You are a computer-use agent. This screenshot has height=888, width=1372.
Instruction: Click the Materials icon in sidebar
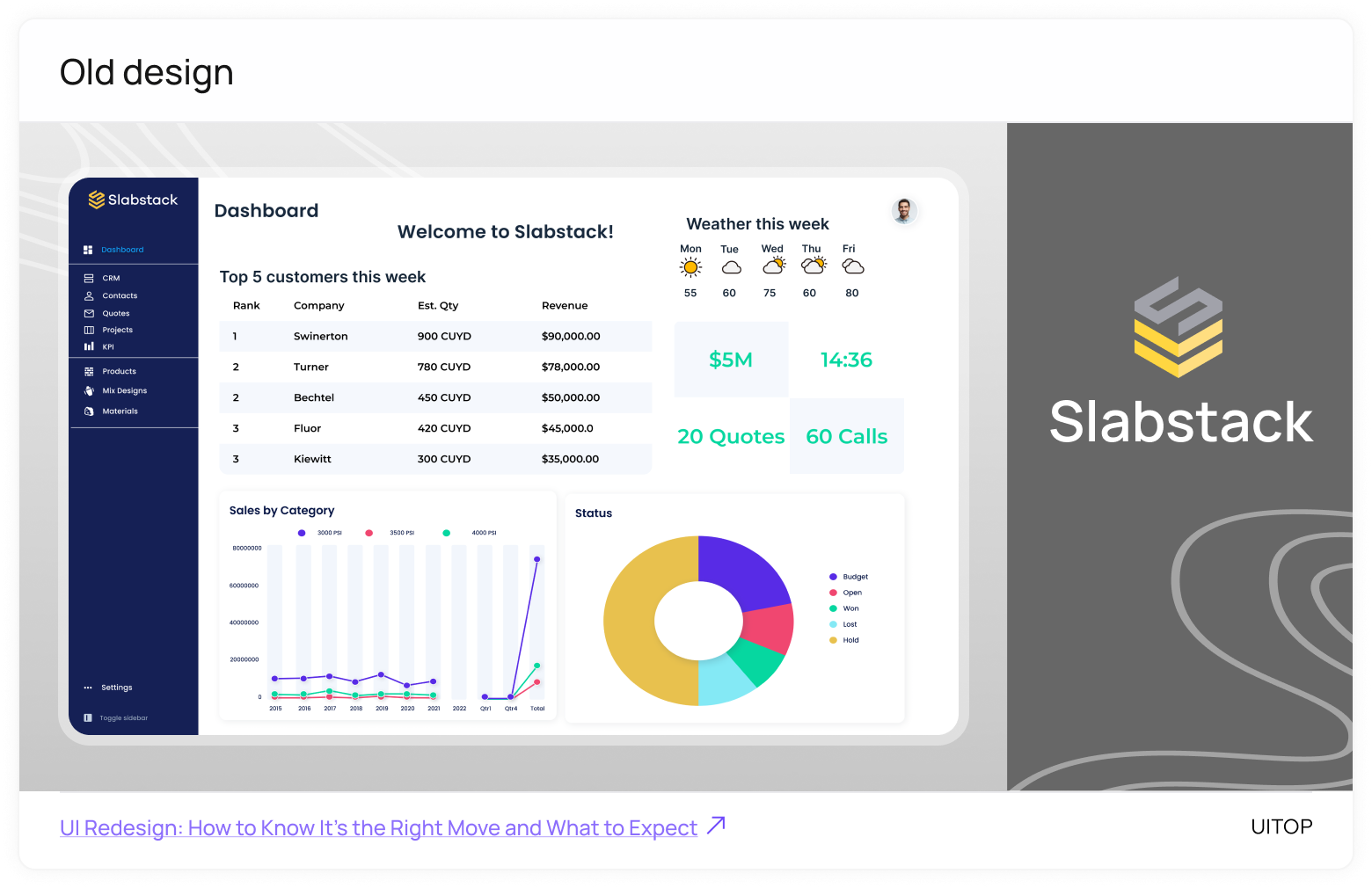[89, 411]
